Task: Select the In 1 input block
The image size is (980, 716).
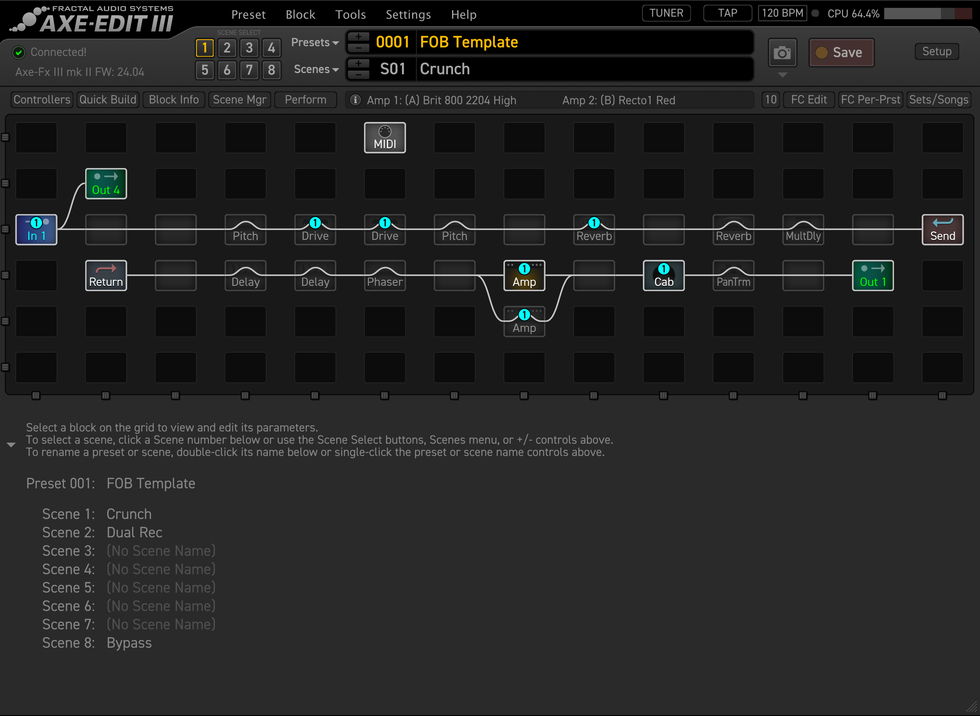Action: 36,230
